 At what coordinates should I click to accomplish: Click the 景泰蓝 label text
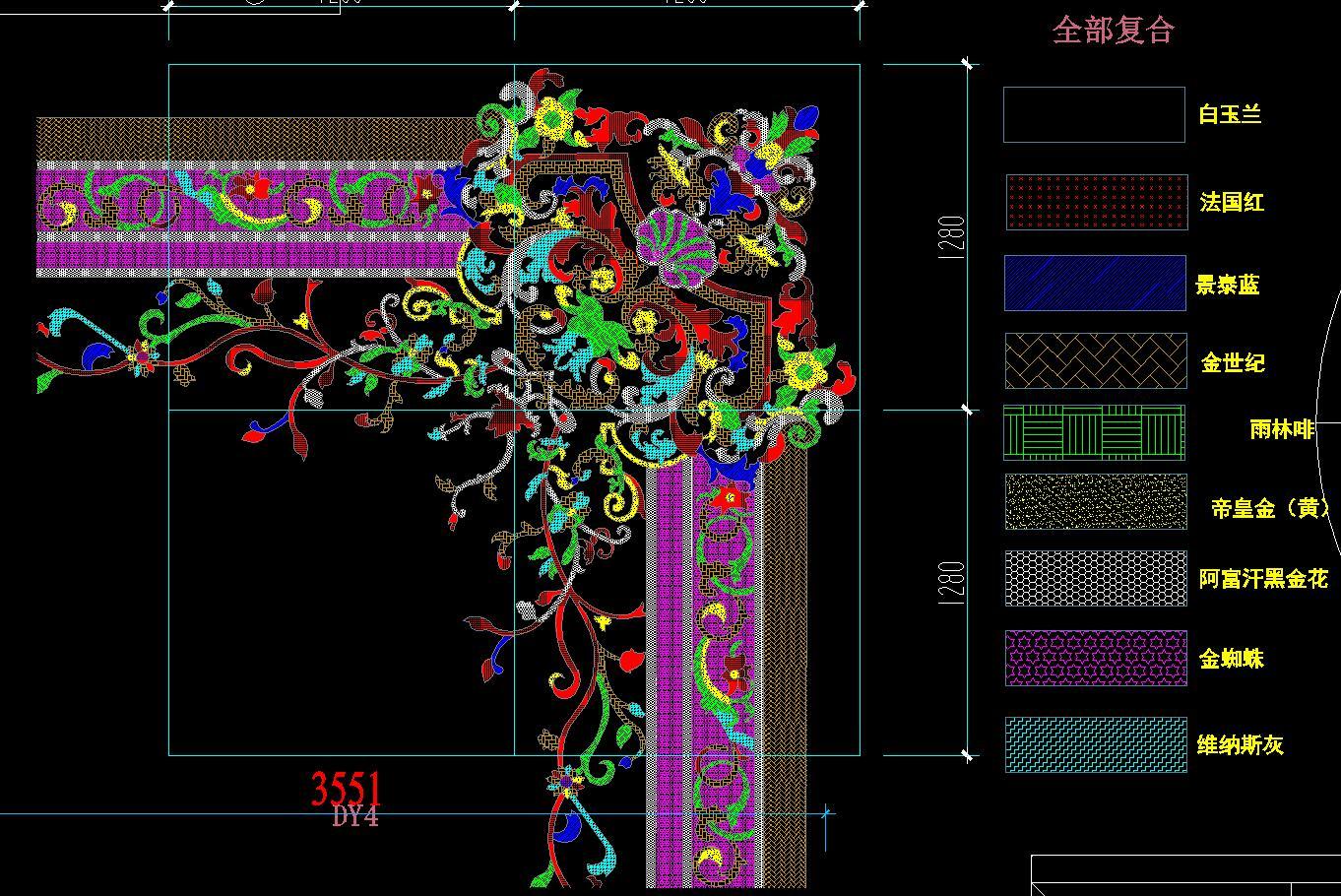[1228, 285]
